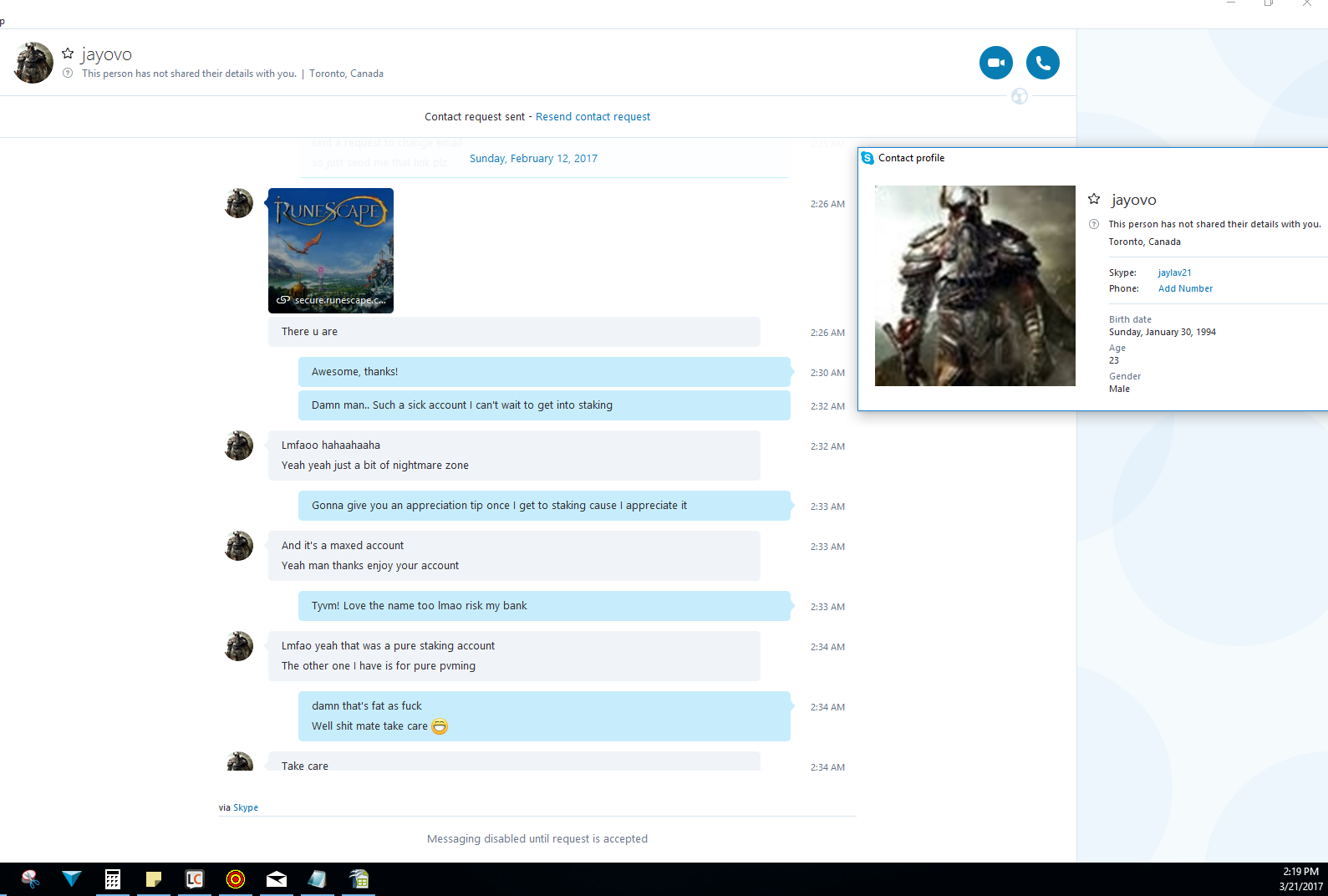Click the star icon in Contact profile popup
1328x896 pixels.
point(1094,199)
